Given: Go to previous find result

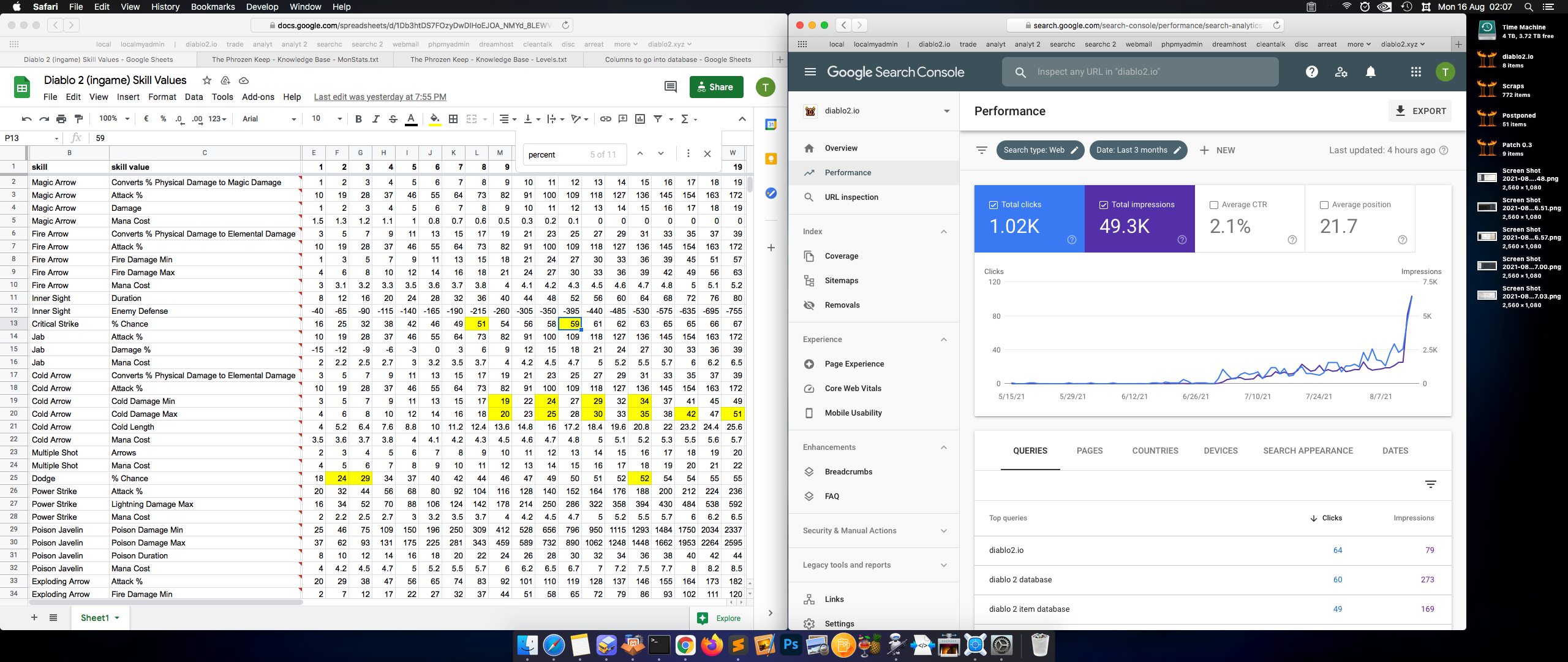Looking at the screenshot, I should click(640, 154).
